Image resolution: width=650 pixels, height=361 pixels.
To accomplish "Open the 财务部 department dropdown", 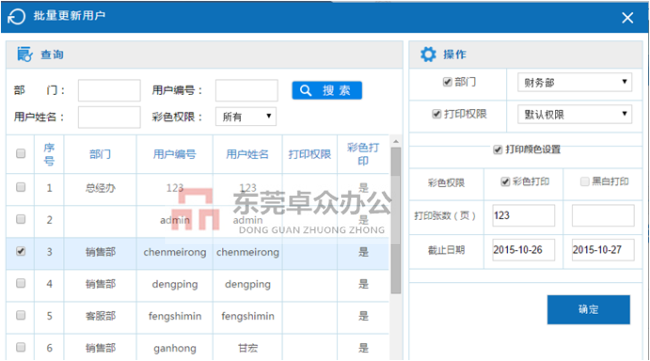I will tap(575, 82).
